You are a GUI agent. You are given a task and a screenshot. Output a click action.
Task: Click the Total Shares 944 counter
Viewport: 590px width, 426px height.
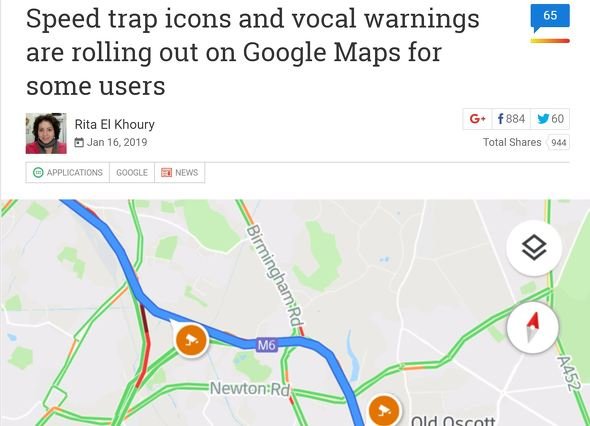coord(526,142)
